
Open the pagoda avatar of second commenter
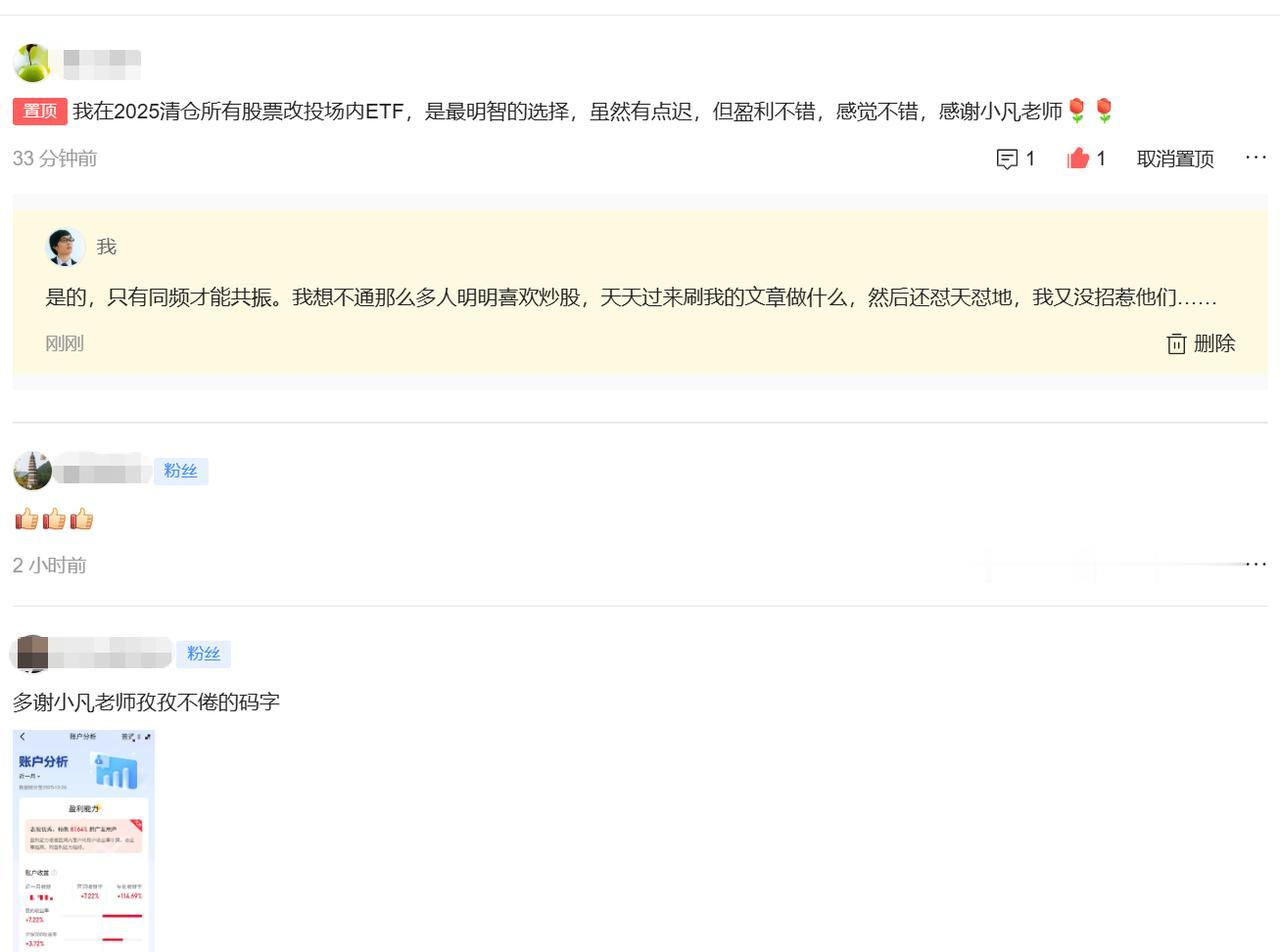[32, 470]
